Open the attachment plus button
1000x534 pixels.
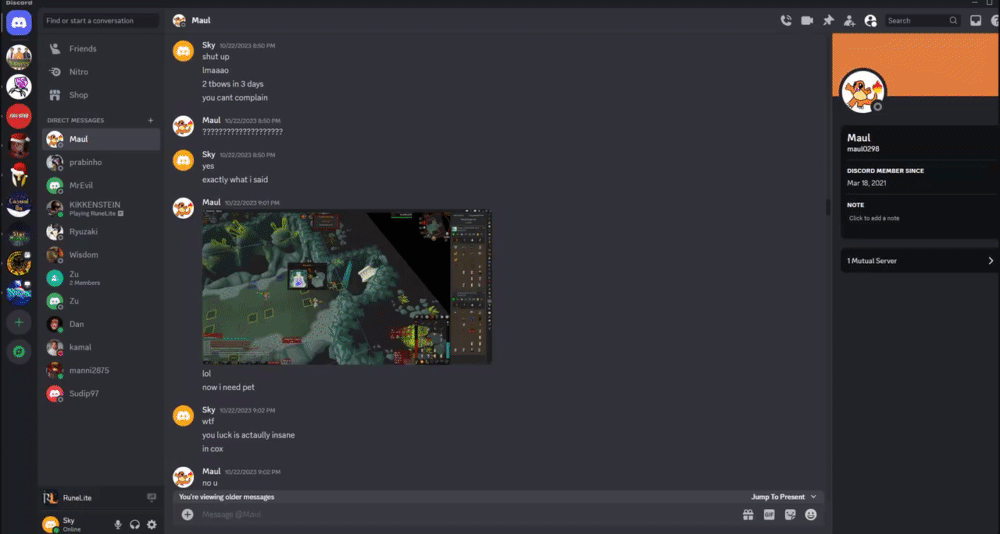188,514
